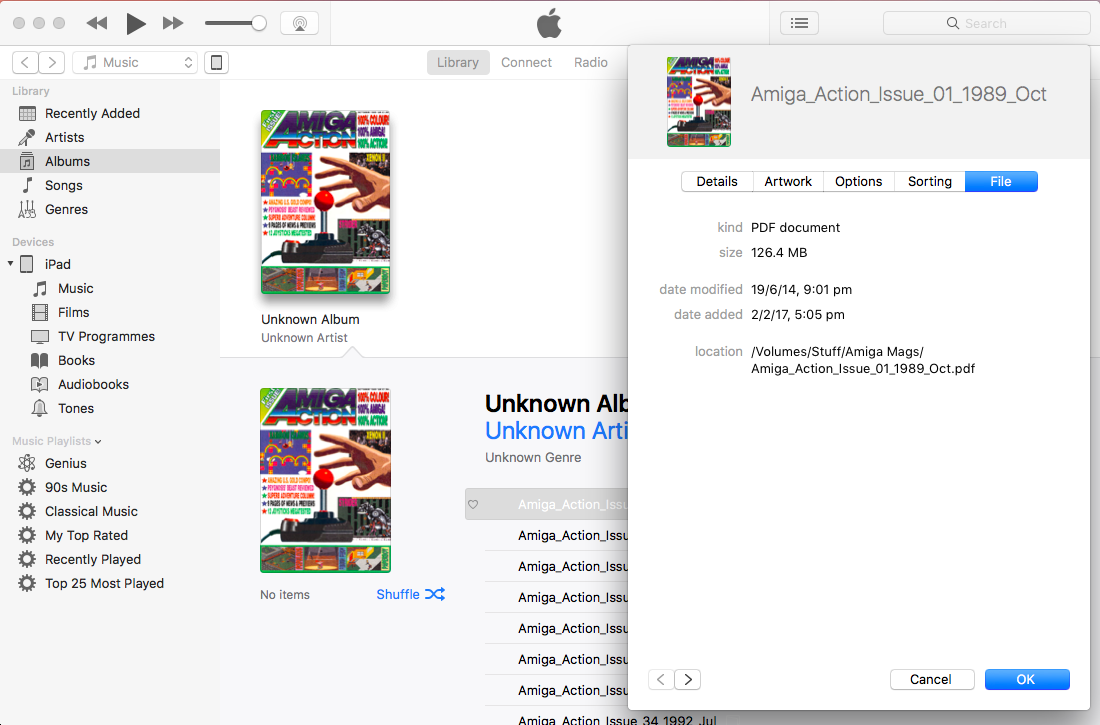
Task: Select Artists in the Library sidebar
Action: point(110,138)
